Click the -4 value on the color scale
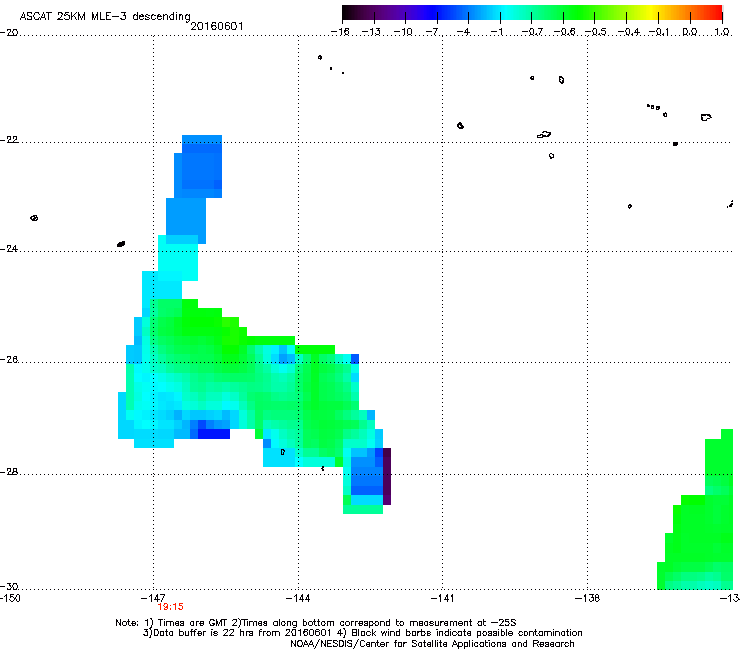 (x=463, y=32)
